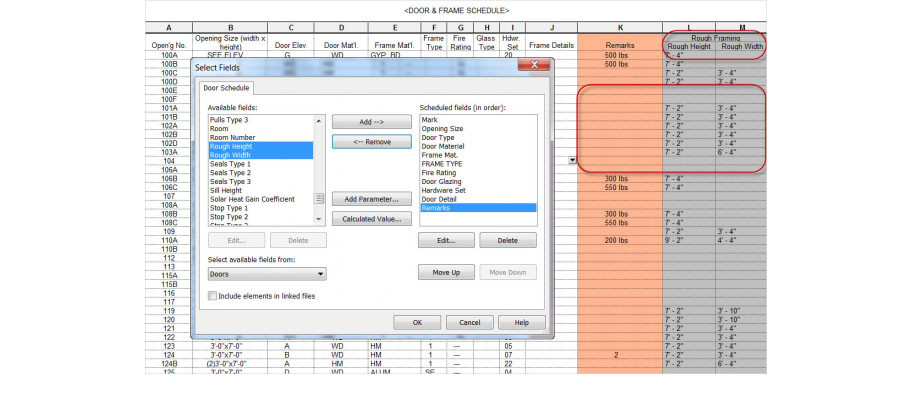Viewport: 912px width, 394px height.
Task: Click the 9' - 2" rough height cell
Action: click(x=689, y=240)
